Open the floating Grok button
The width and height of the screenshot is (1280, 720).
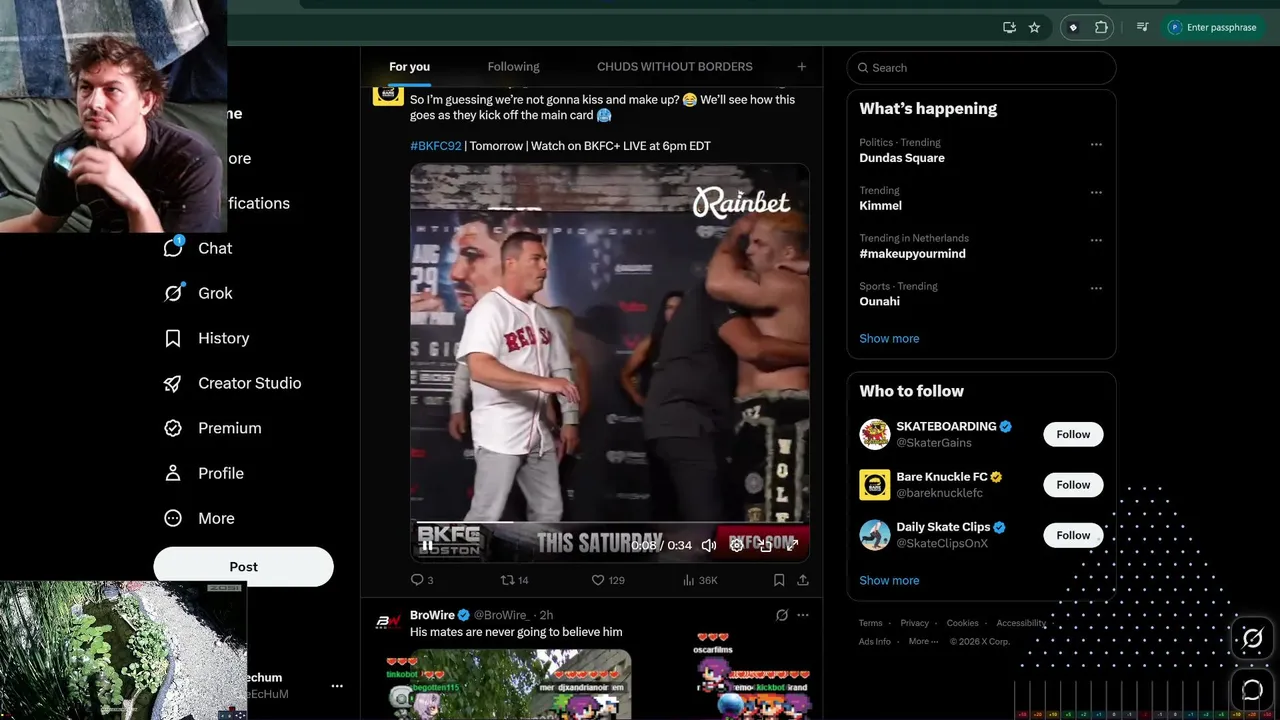[1252, 638]
